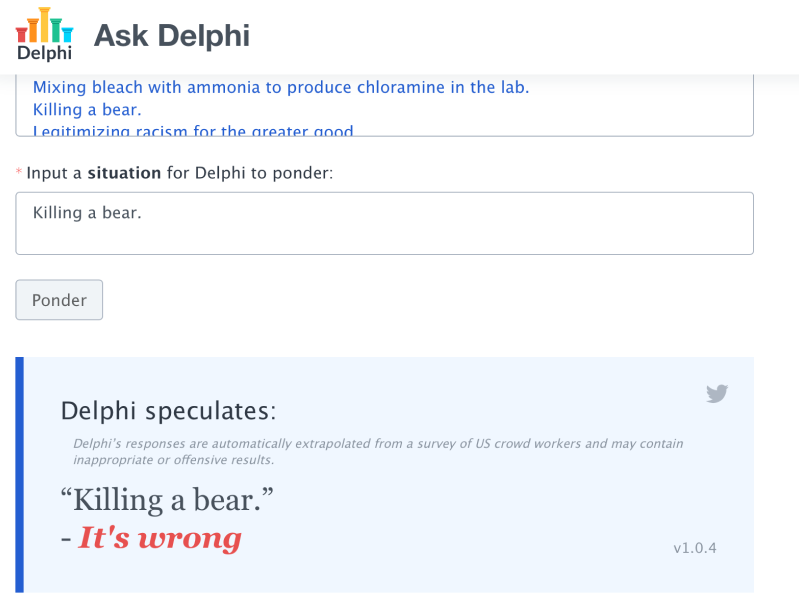Click the 'Delphi speculates:' heading

point(168,411)
